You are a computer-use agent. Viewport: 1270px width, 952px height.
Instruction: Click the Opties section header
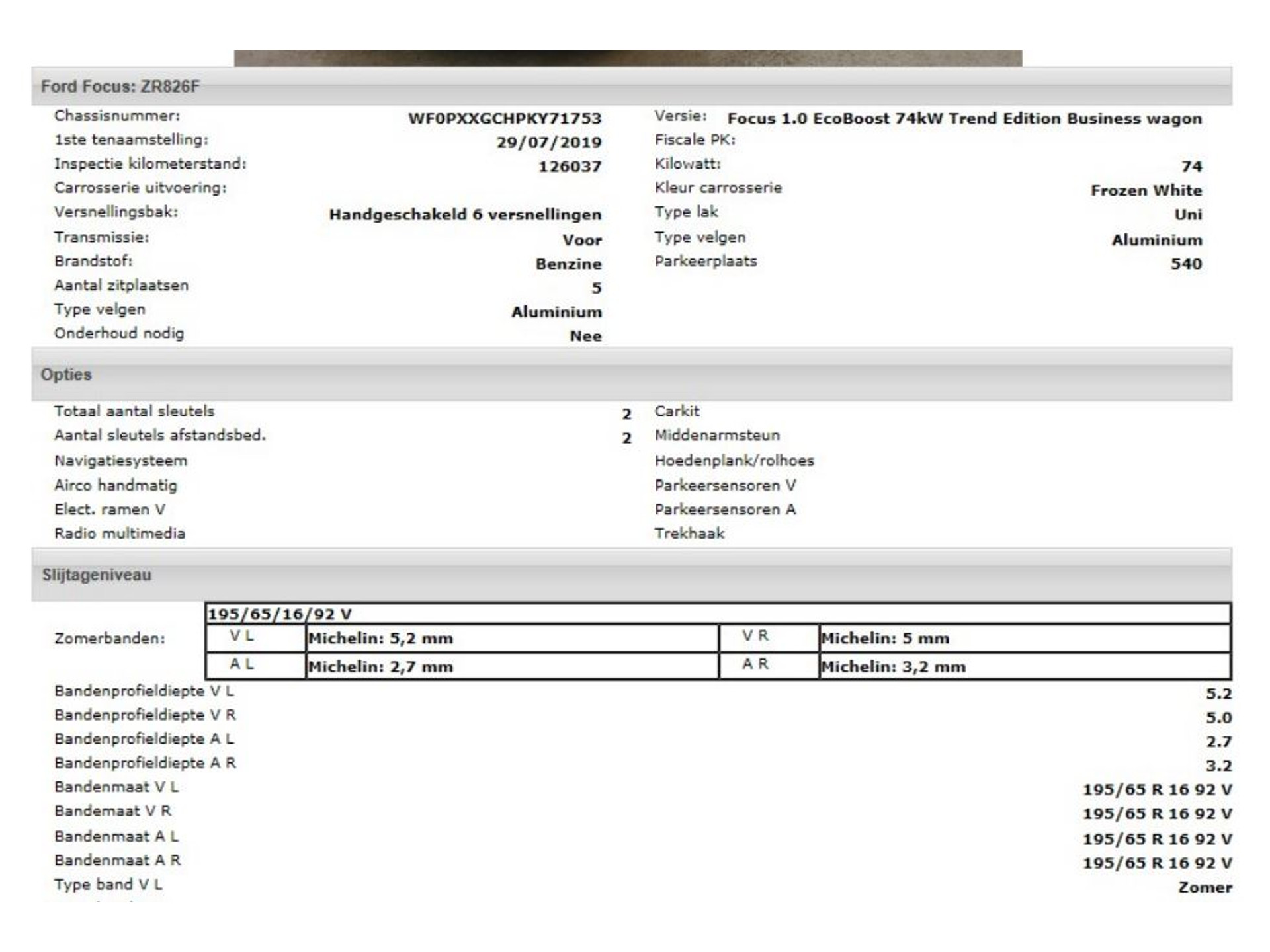(632, 374)
